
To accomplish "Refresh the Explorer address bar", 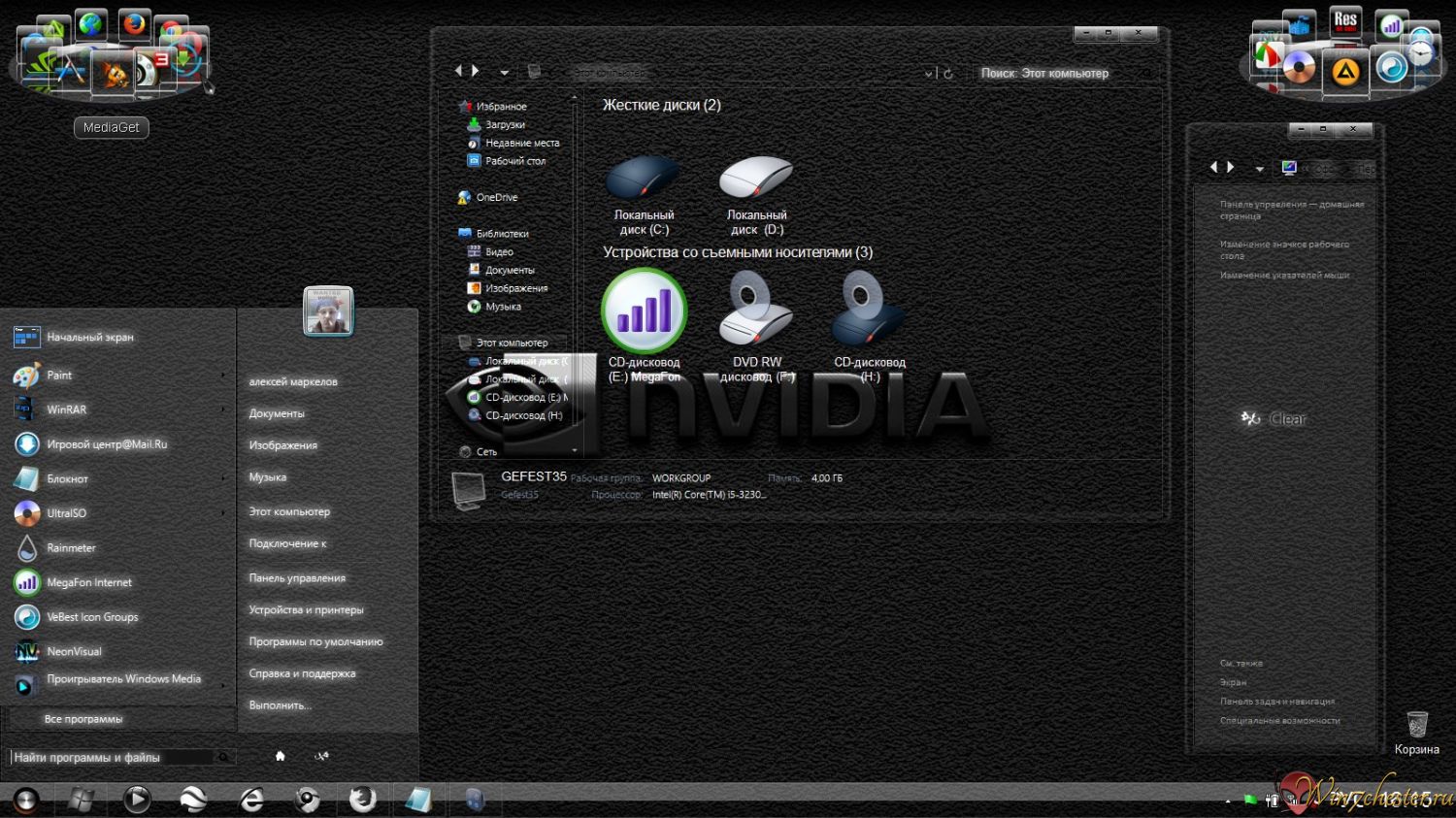I will [x=948, y=74].
